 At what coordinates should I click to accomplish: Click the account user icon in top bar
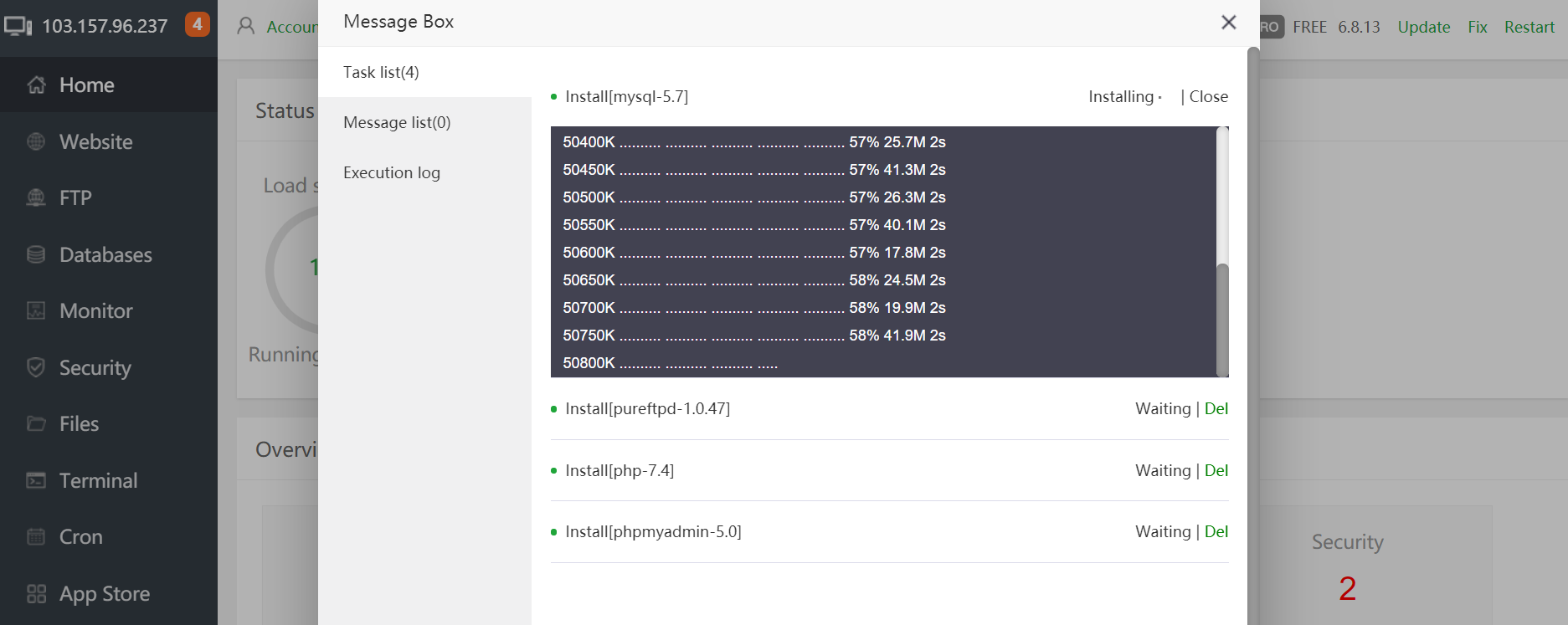[246, 26]
